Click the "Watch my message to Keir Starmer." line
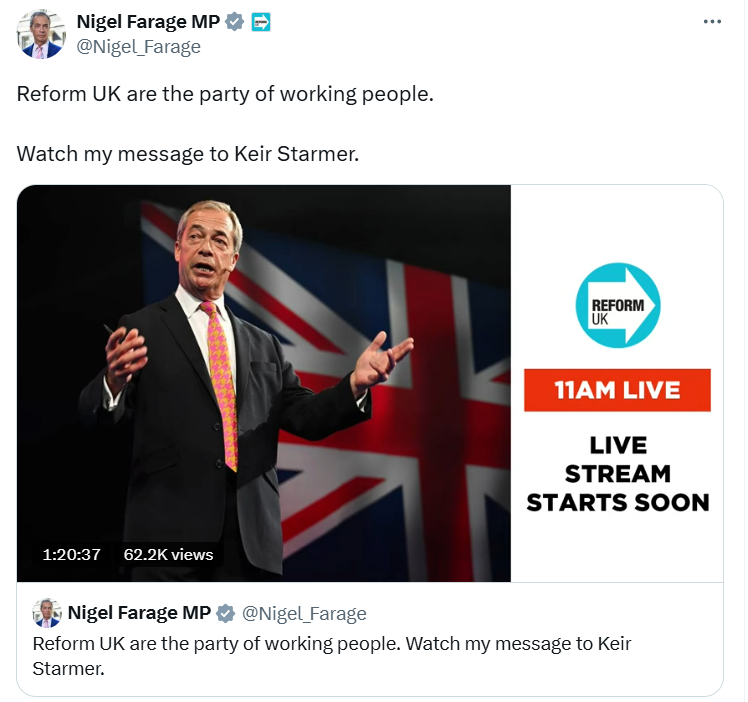748x702 pixels. [x=187, y=155]
